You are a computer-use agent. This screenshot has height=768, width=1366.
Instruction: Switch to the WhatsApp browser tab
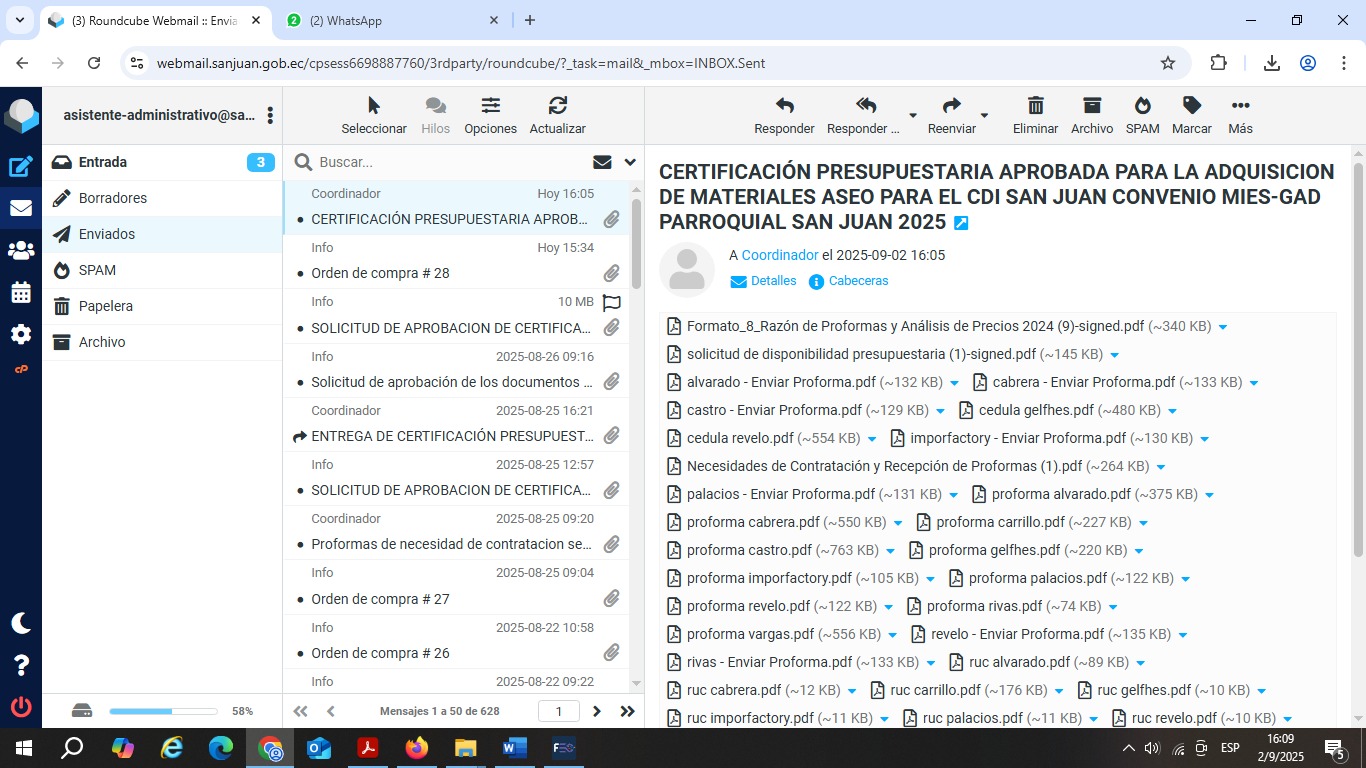(390, 20)
